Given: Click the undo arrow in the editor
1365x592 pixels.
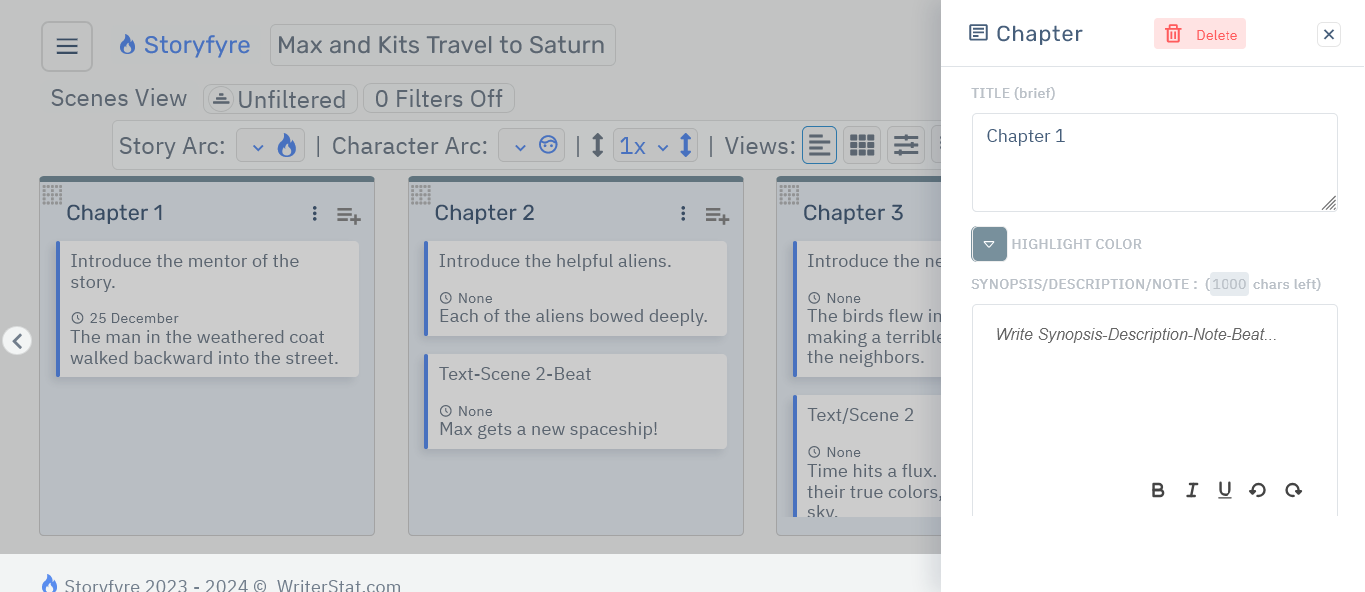Looking at the screenshot, I should (1258, 490).
